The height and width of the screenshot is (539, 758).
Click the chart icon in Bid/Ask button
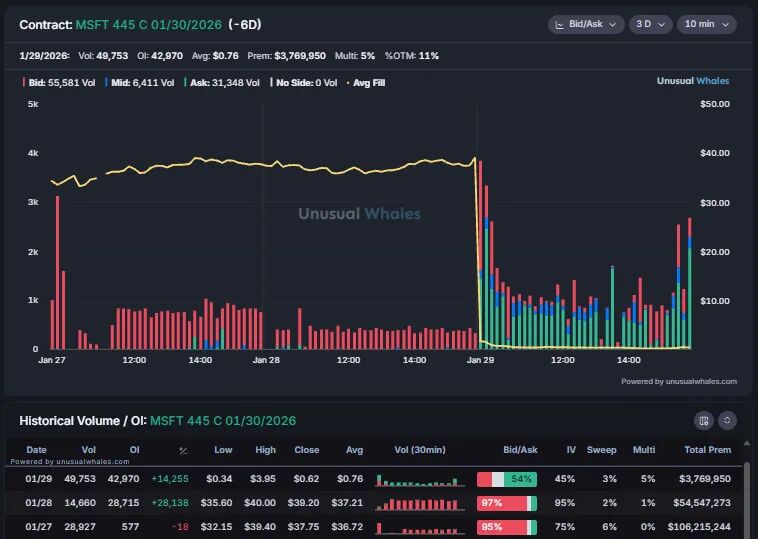click(x=559, y=25)
